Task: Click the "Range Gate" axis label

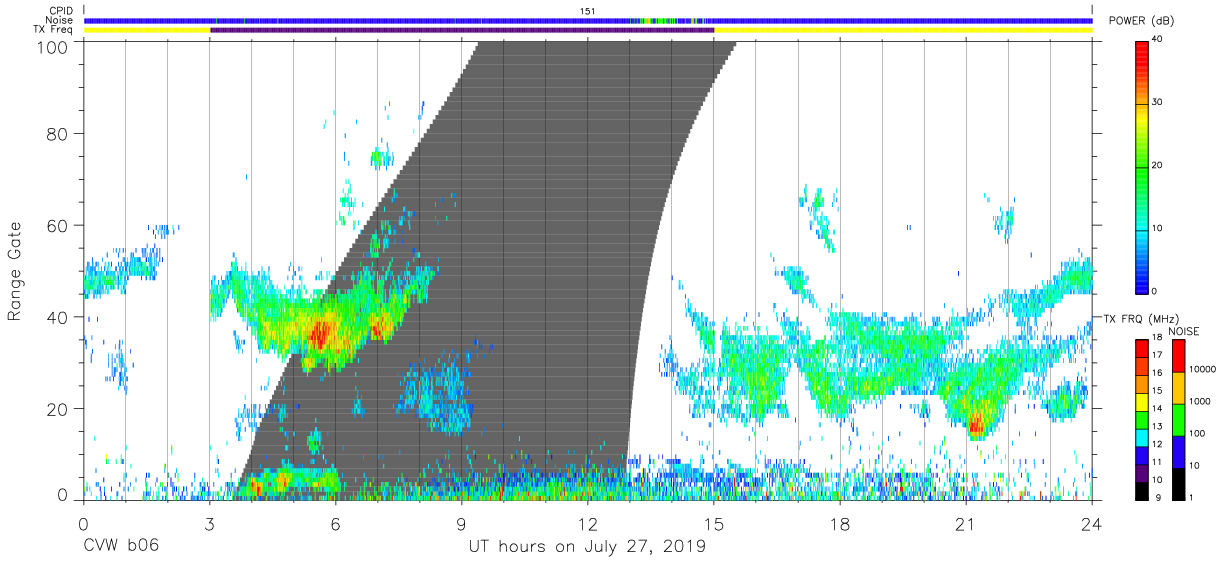Action: [16, 272]
